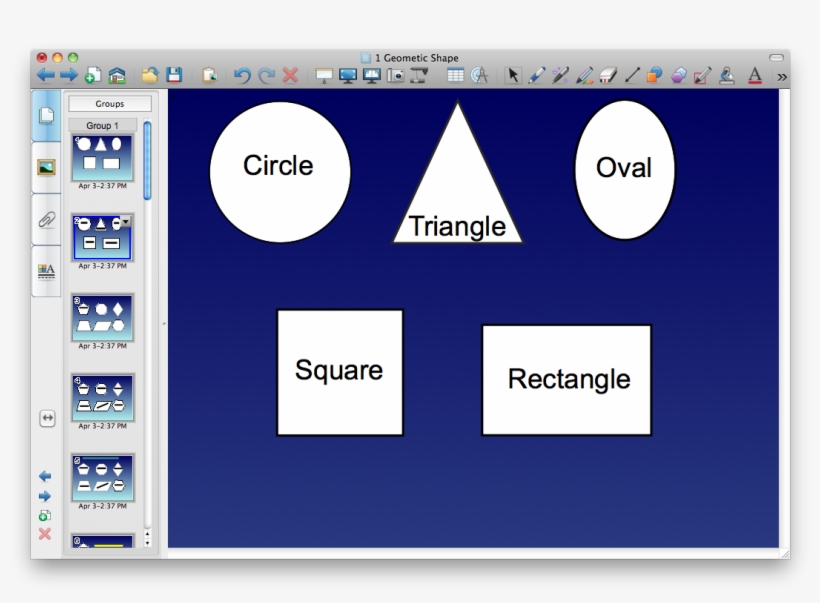820x603 pixels.
Task: Toggle sidebar position with double-arrow button
Action: pos(47,419)
